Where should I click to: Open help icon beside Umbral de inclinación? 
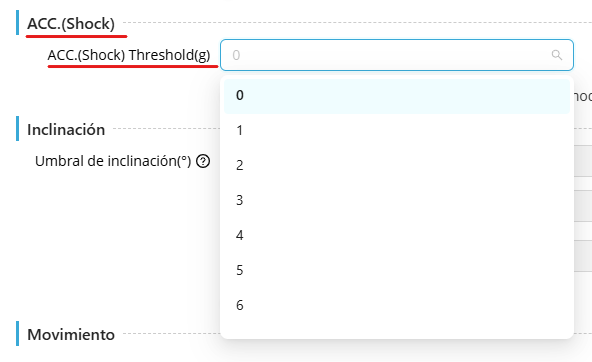(203, 161)
